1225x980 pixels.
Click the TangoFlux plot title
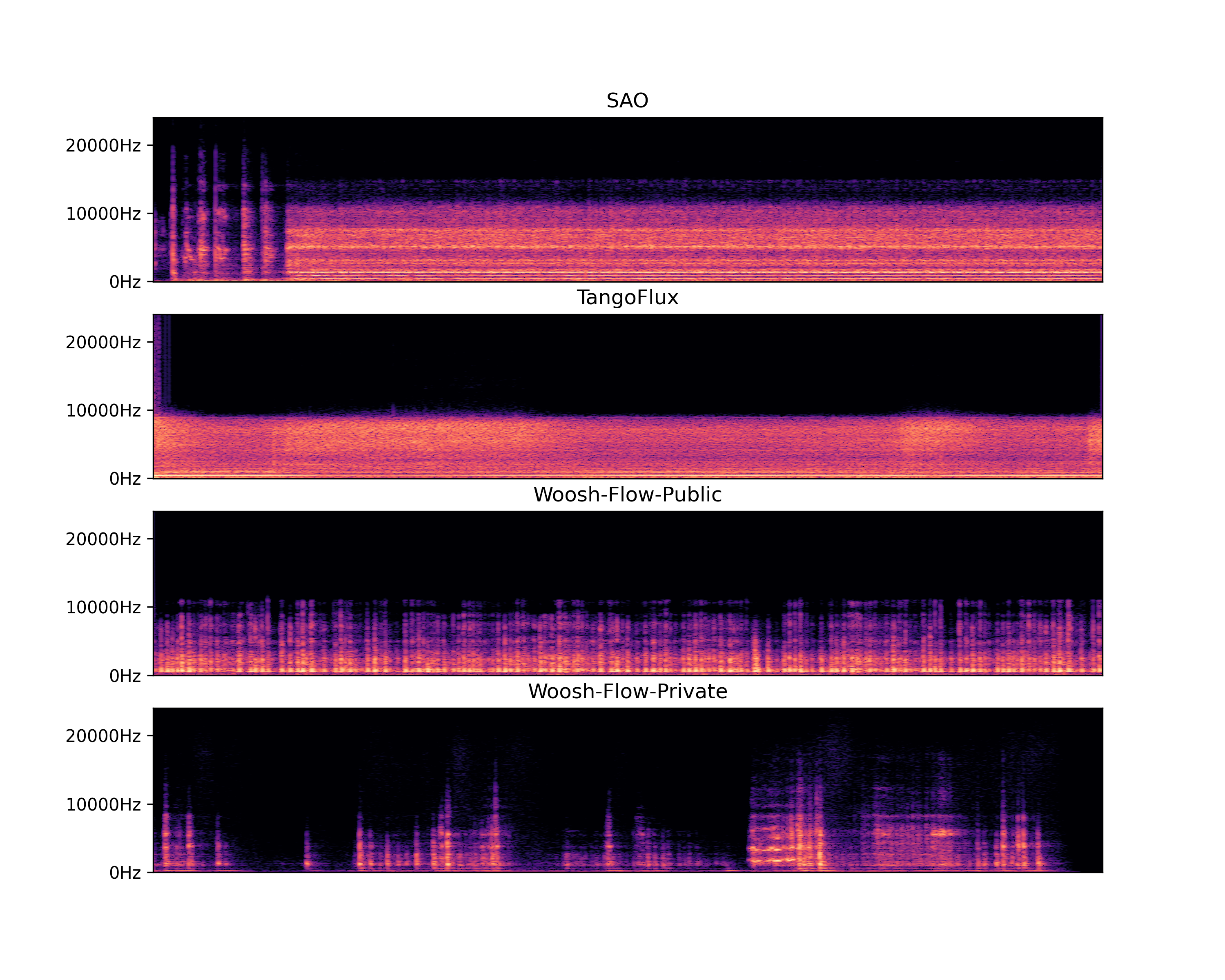(x=627, y=298)
